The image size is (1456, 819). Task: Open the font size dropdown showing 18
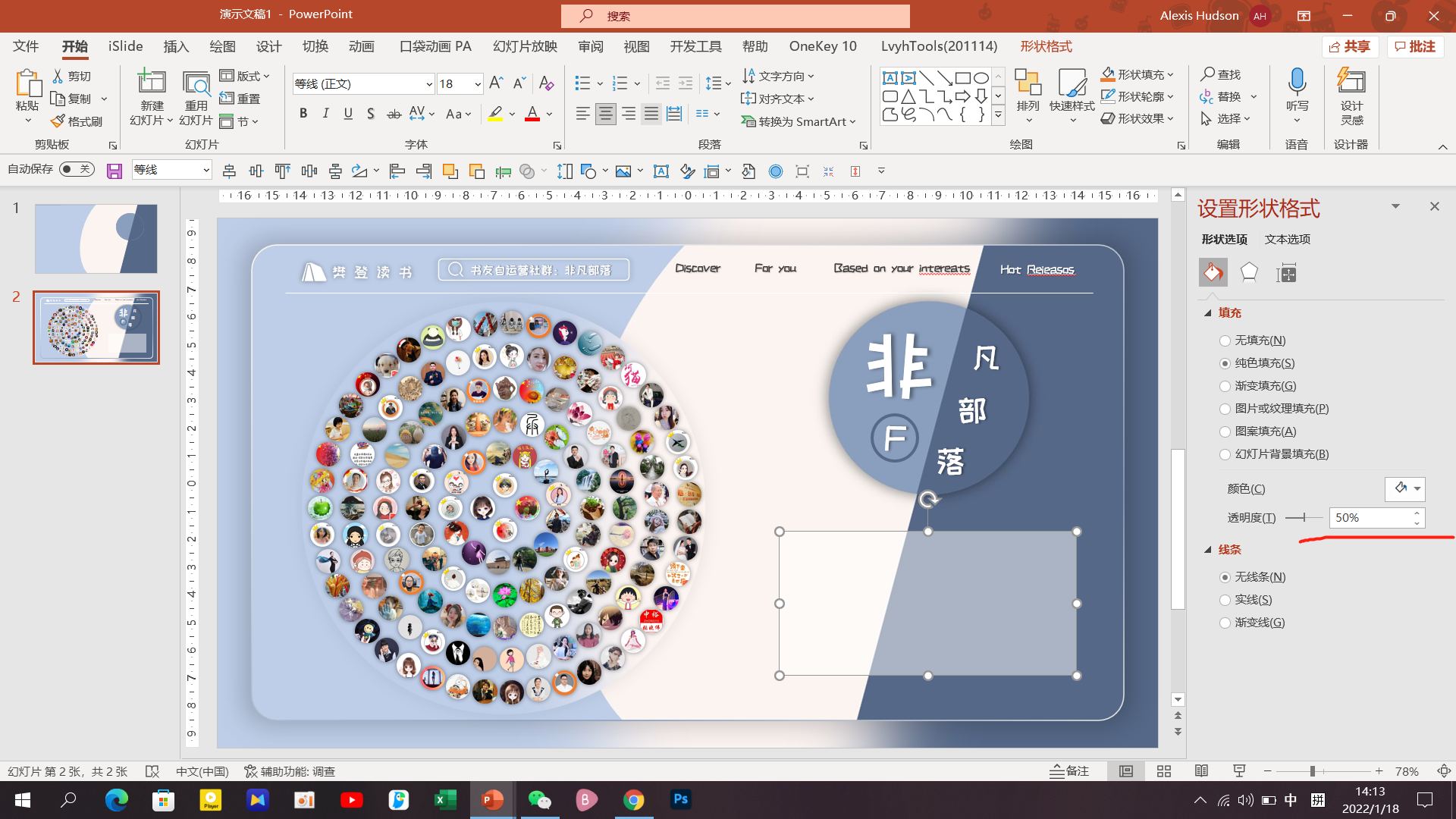[x=478, y=83]
